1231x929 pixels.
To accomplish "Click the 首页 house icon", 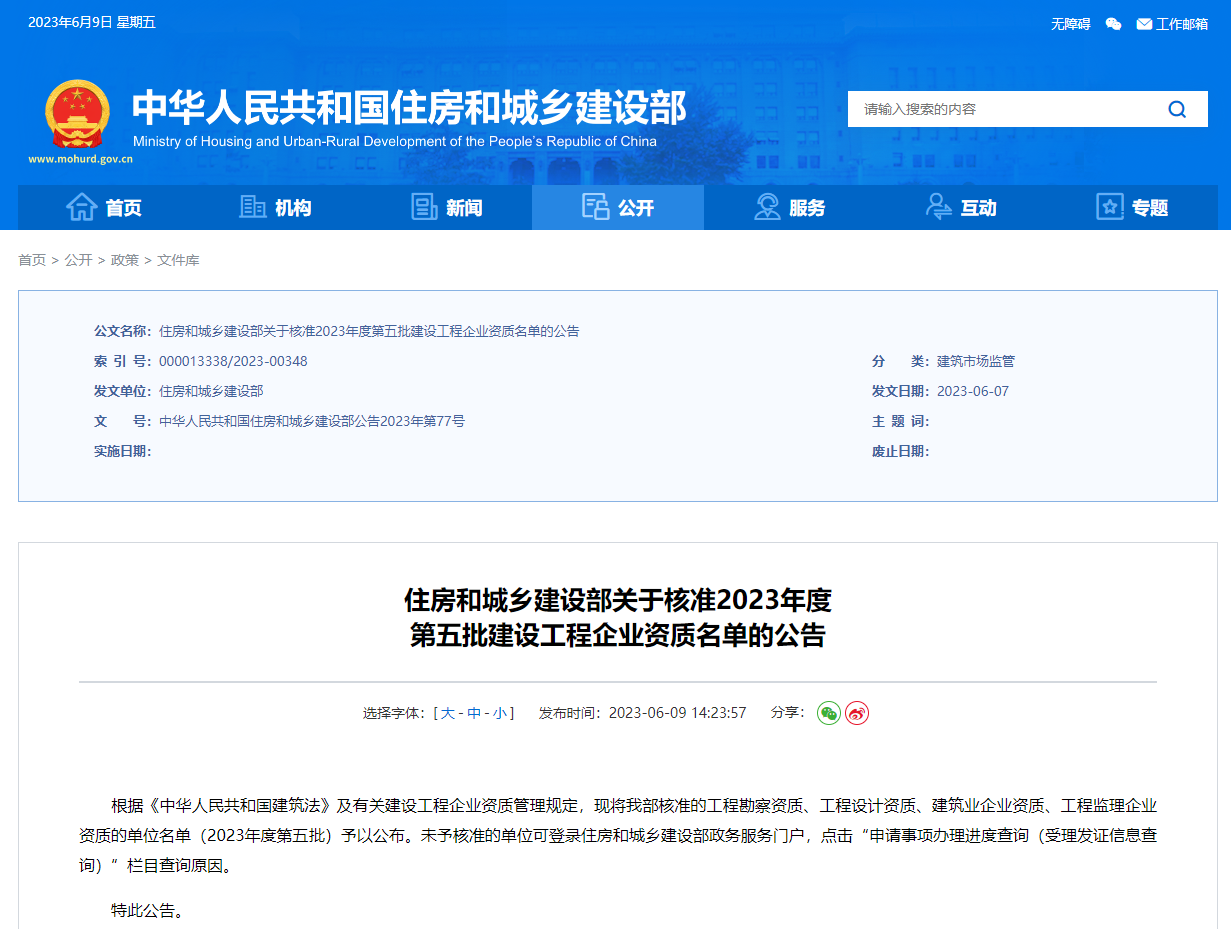I will coord(81,207).
